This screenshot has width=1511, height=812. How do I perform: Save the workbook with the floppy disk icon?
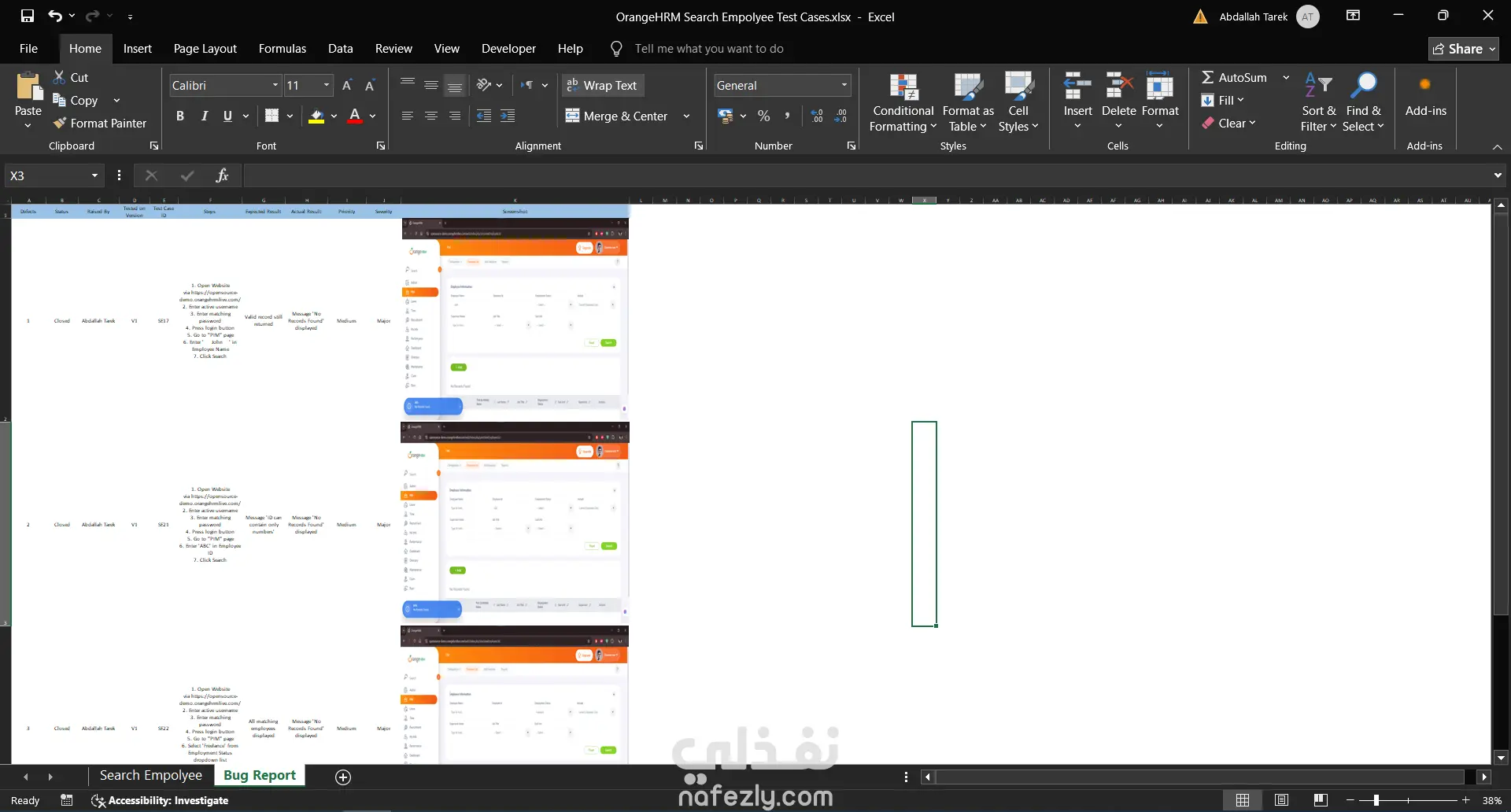point(28,16)
